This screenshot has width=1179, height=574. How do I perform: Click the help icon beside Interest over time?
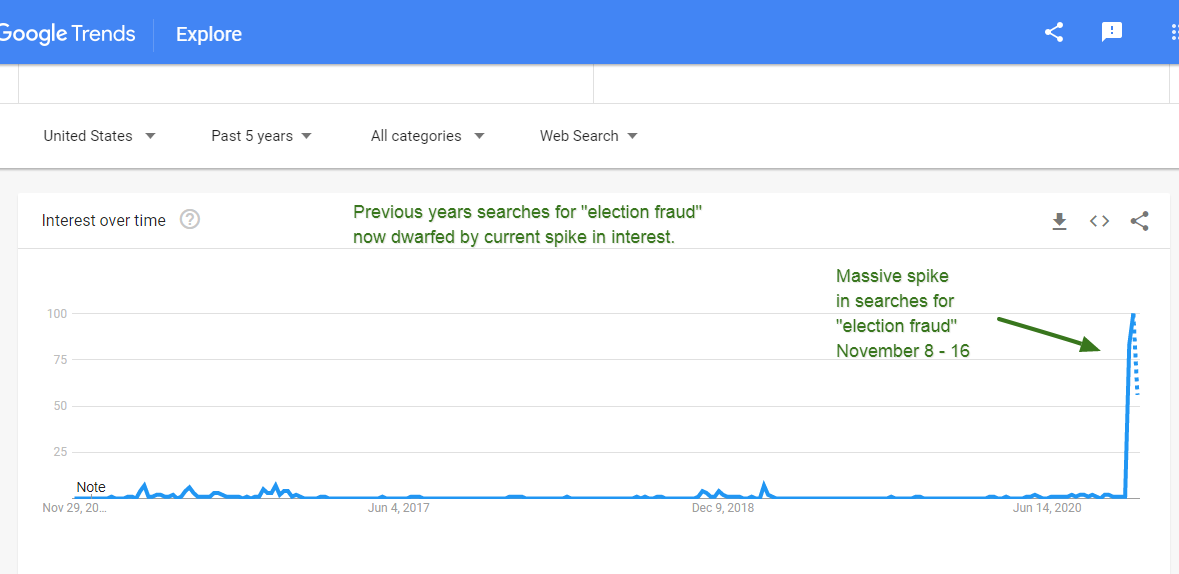click(190, 220)
